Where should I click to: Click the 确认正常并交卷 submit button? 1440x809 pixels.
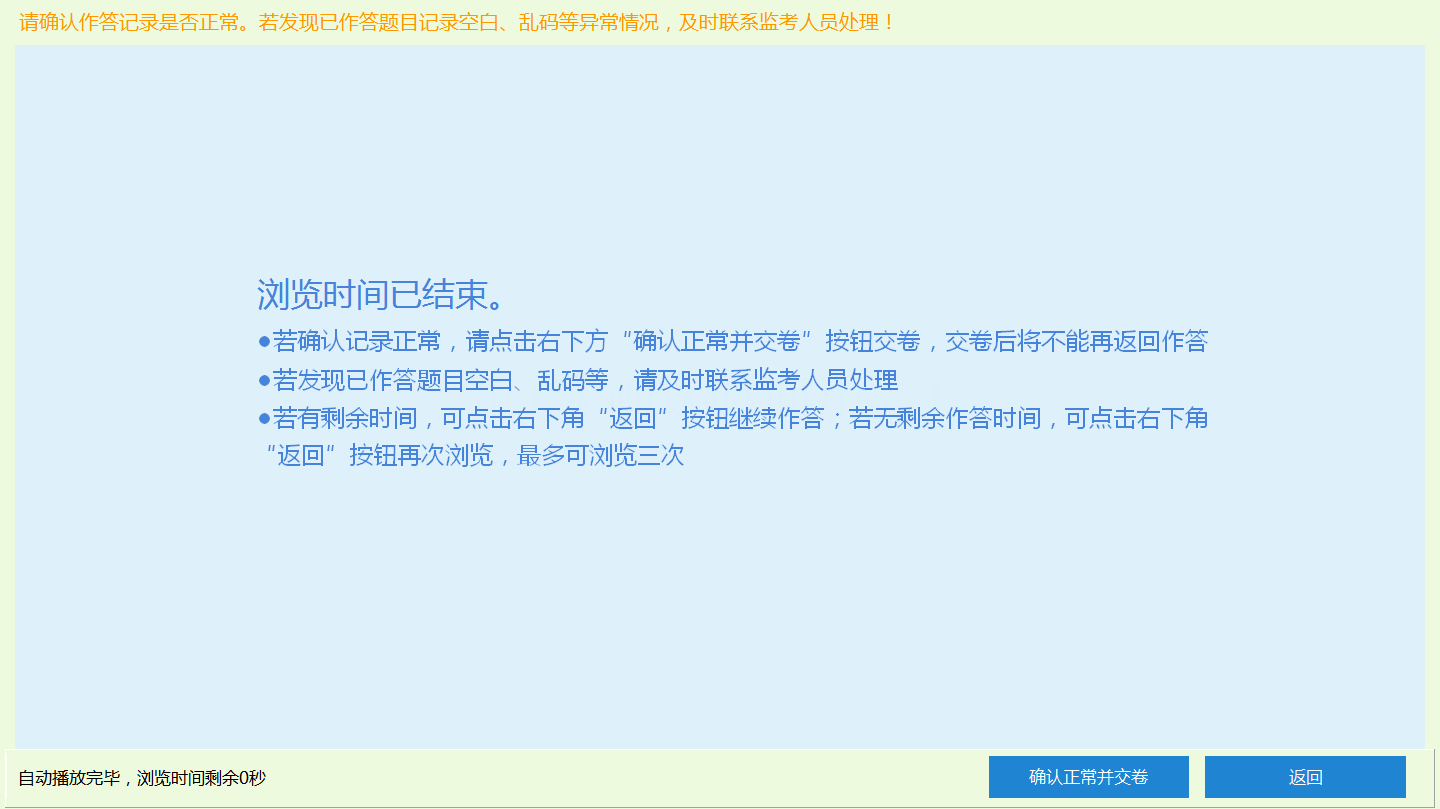tap(1088, 776)
